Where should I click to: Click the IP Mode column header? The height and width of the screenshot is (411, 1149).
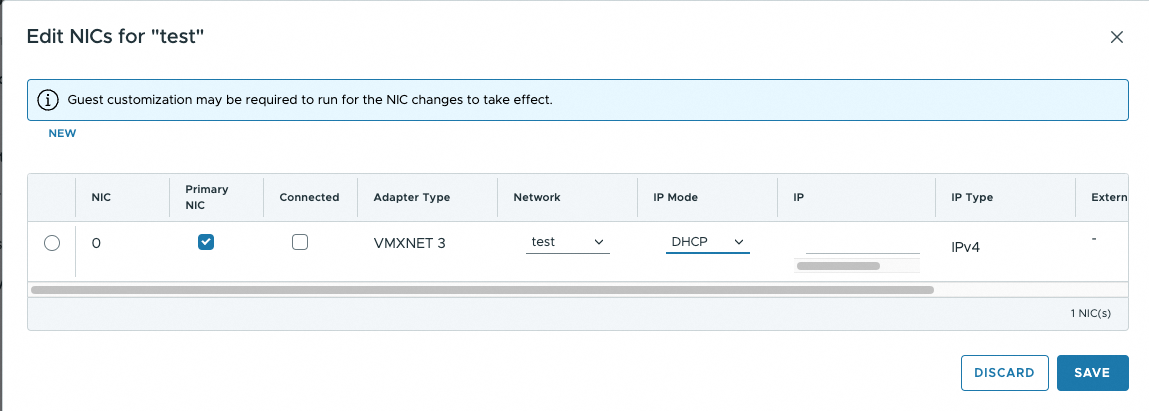(668, 197)
